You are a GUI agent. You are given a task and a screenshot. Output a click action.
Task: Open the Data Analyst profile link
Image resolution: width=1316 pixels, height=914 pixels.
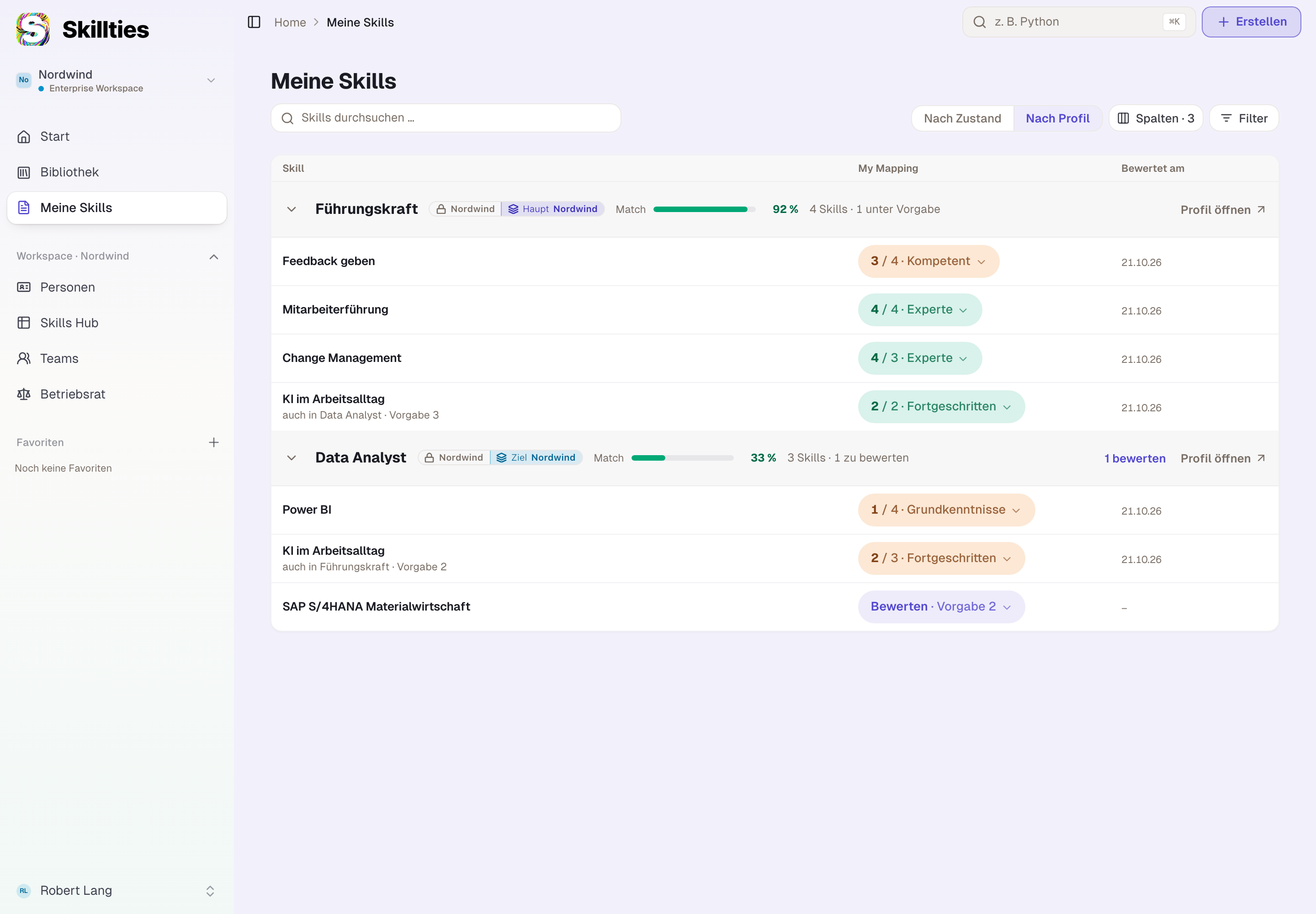tap(1222, 459)
